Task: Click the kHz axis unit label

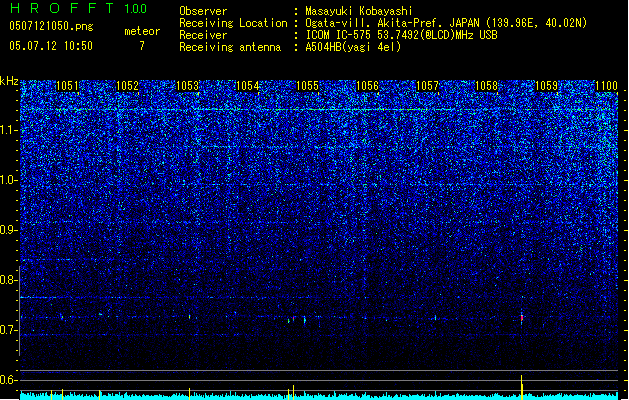Action: click(9, 81)
